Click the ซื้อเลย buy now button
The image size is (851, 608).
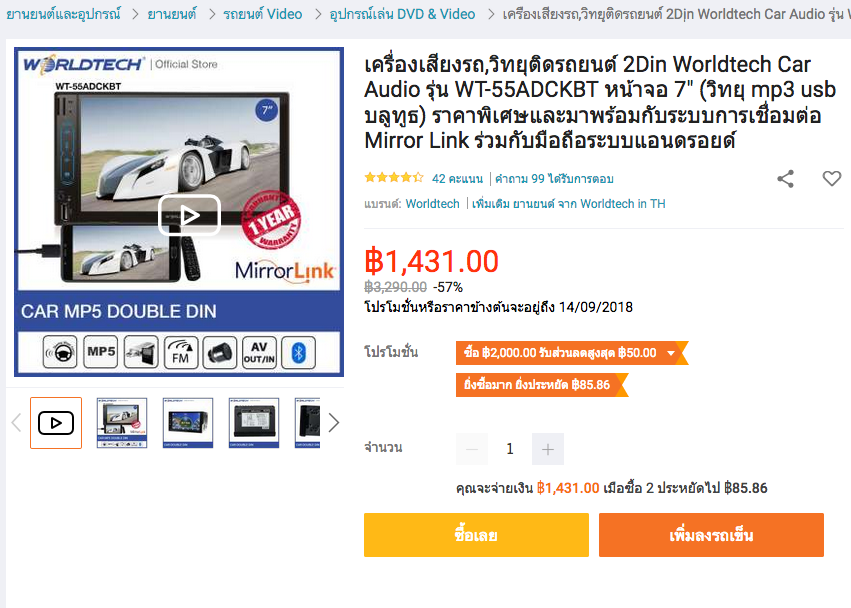point(476,535)
